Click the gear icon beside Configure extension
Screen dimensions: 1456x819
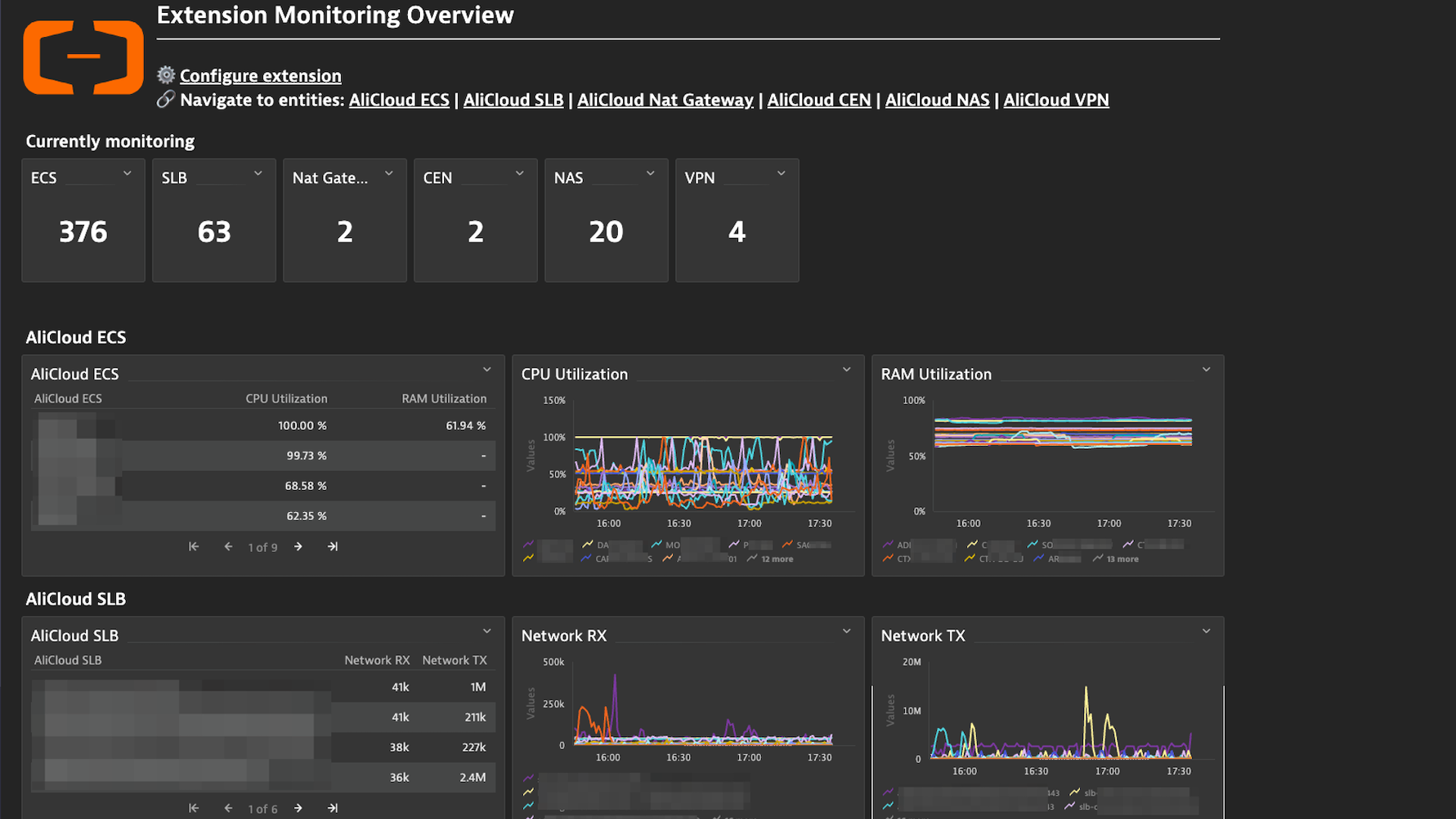[x=165, y=75]
